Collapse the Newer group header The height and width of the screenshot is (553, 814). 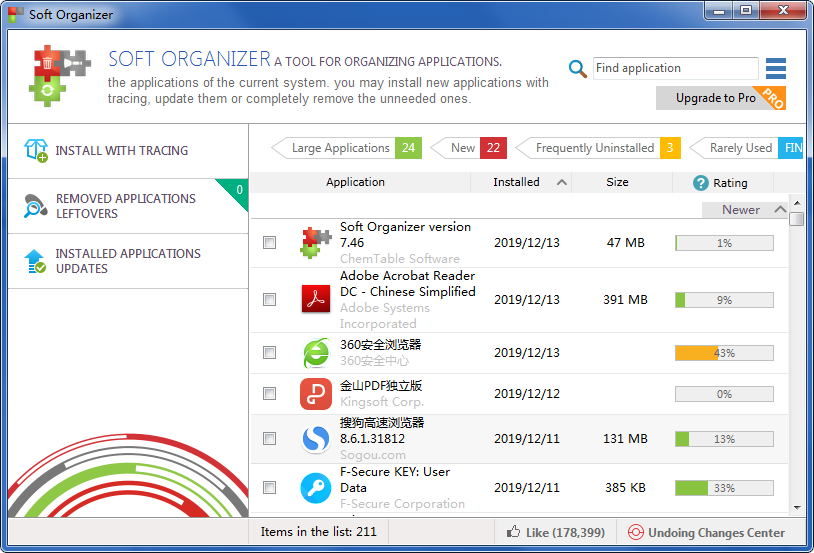(745, 210)
